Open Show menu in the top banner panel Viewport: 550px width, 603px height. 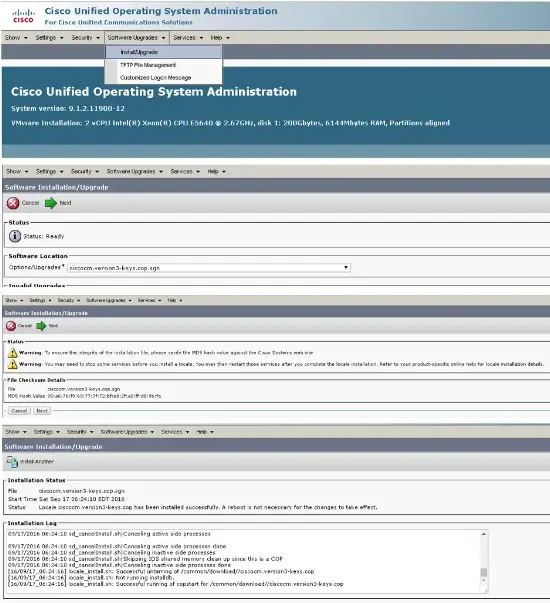(x=16, y=38)
